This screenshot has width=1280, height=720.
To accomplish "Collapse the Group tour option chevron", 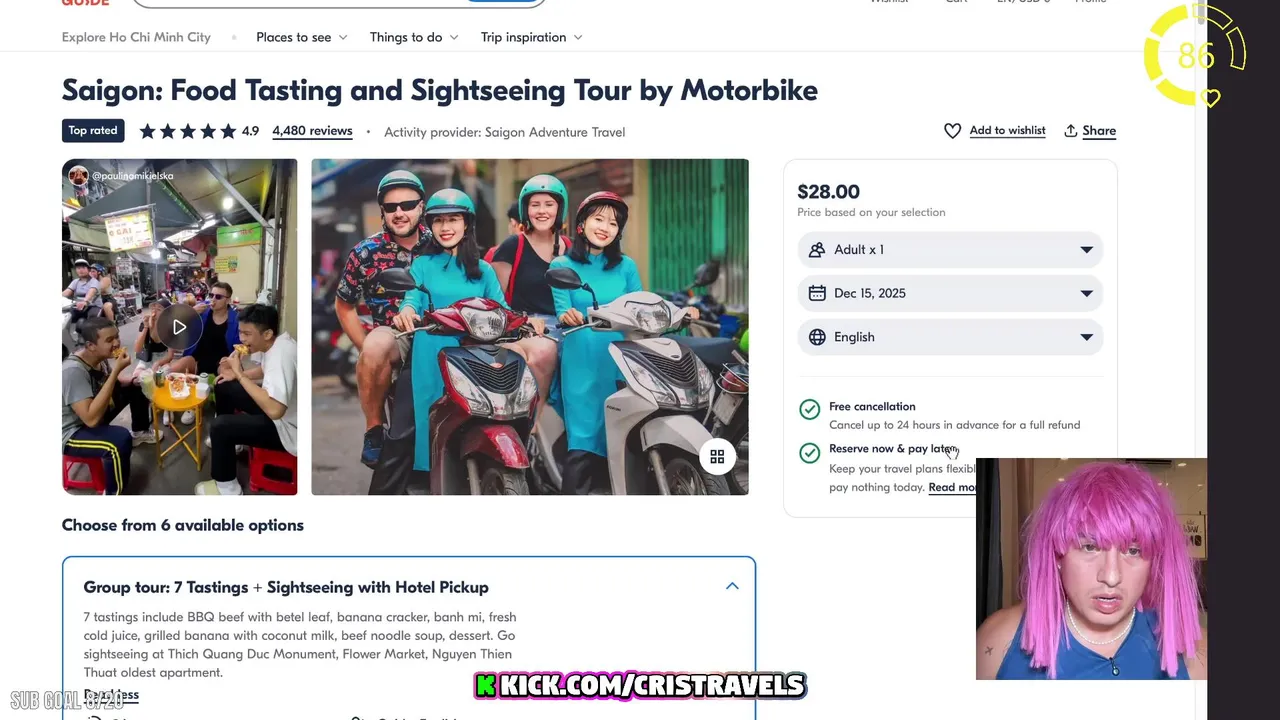I will coord(732,587).
